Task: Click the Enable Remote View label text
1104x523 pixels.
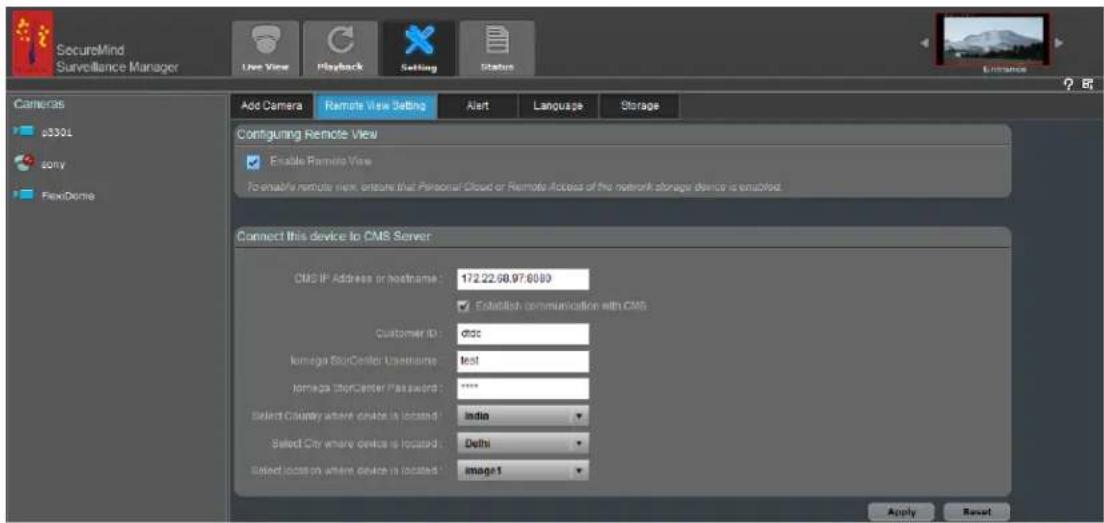Action: 320,162
